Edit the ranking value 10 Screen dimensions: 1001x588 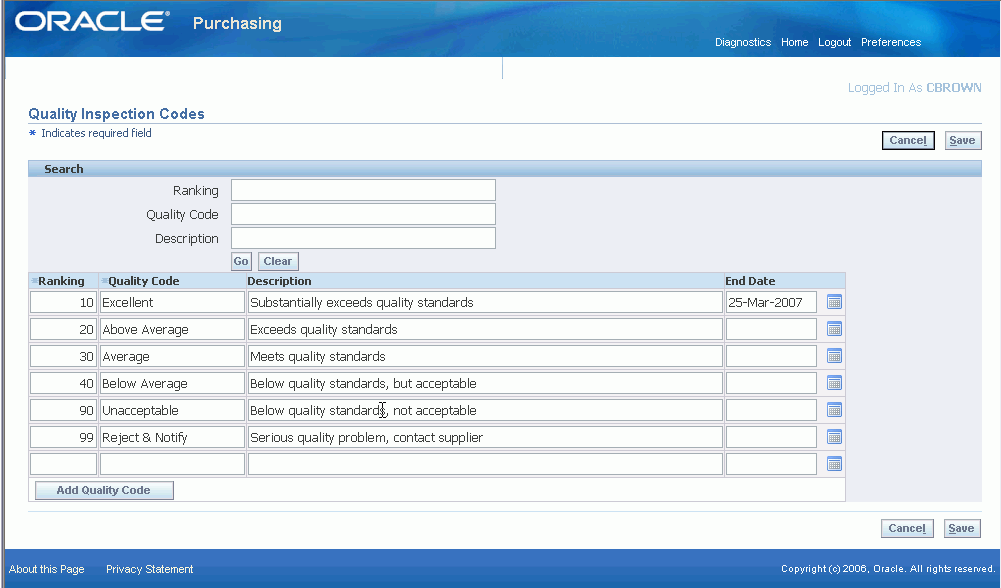tap(63, 302)
